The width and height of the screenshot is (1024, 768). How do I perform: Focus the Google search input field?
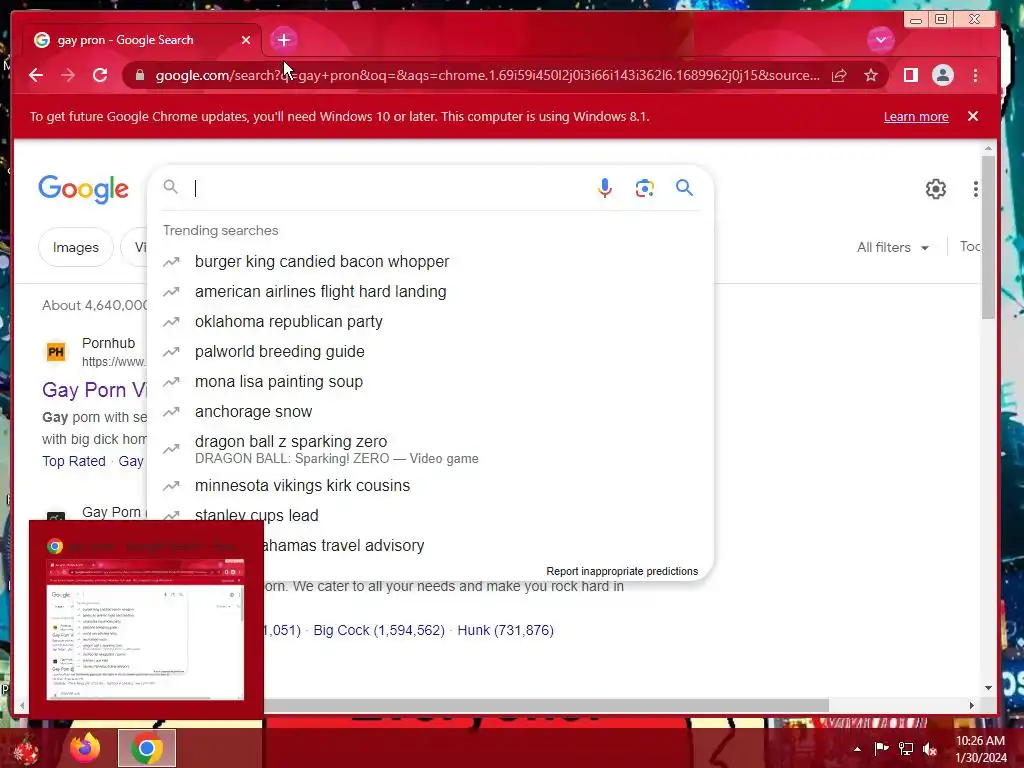point(389,188)
